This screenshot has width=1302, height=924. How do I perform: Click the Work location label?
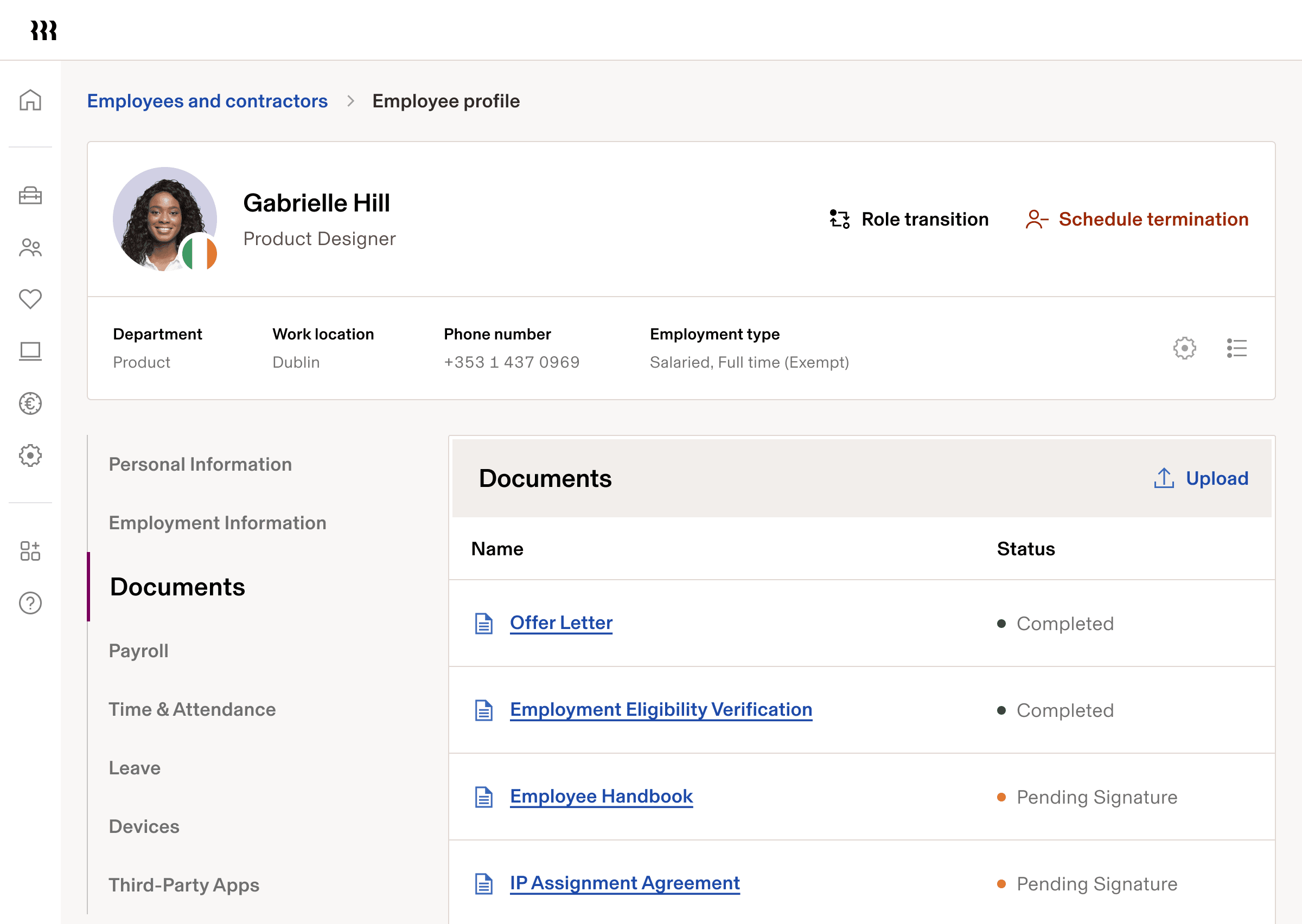(x=323, y=334)
